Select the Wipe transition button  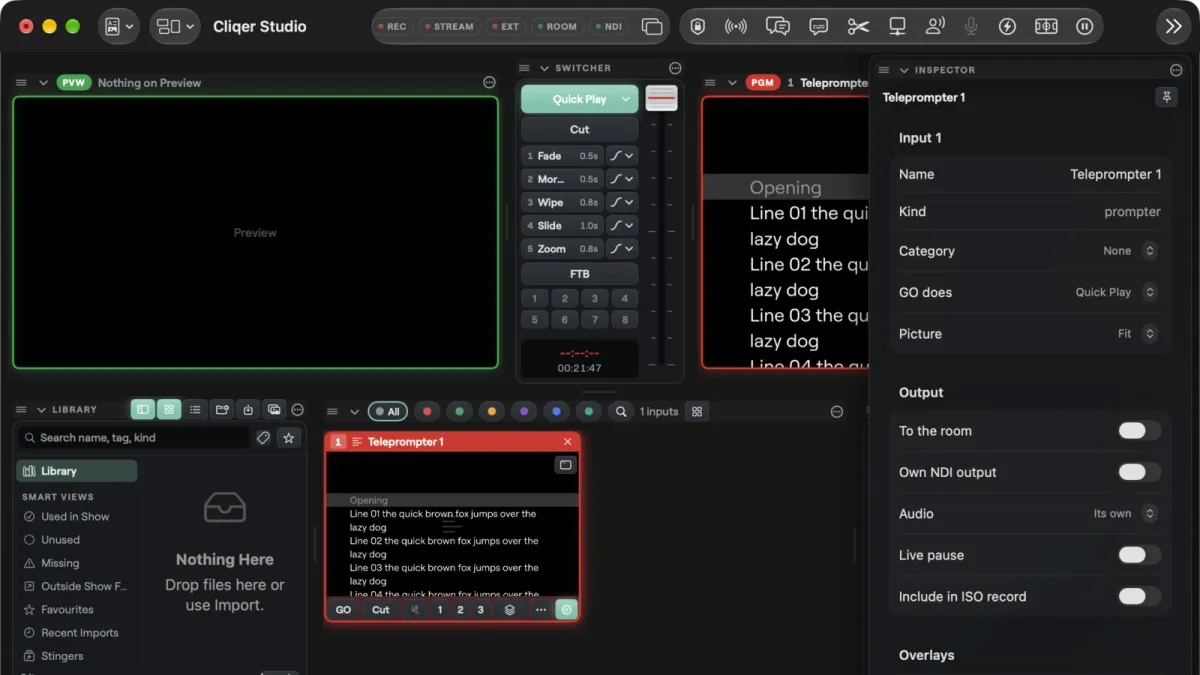562,202
